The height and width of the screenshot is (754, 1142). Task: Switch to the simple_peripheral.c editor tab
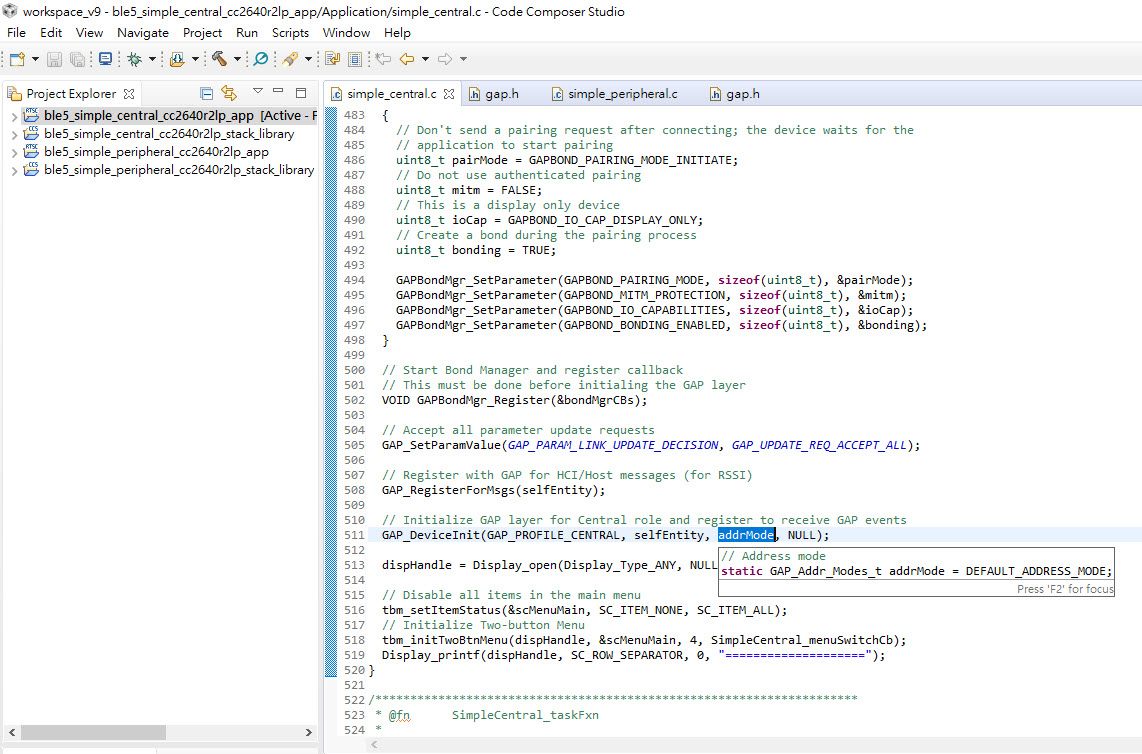(x=622, y=94)
